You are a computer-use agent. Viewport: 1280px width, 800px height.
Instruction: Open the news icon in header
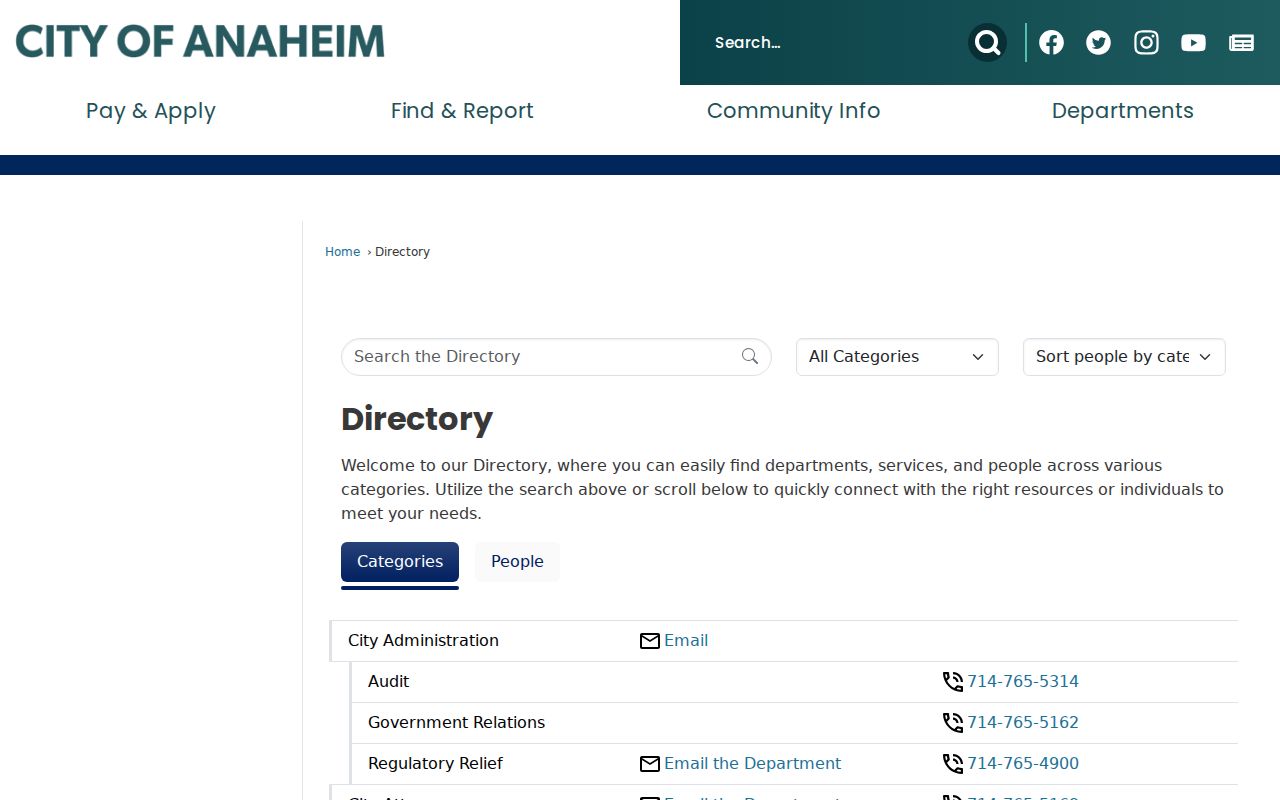[x=1241, y=42]
